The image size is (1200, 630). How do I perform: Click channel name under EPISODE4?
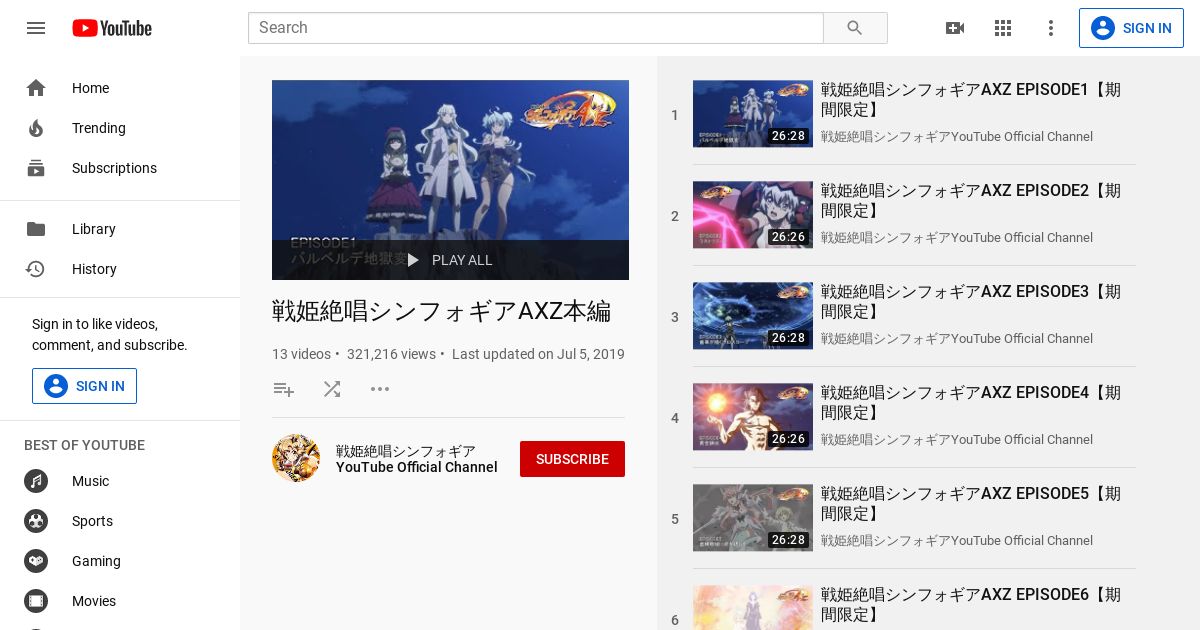pos(957,440)
